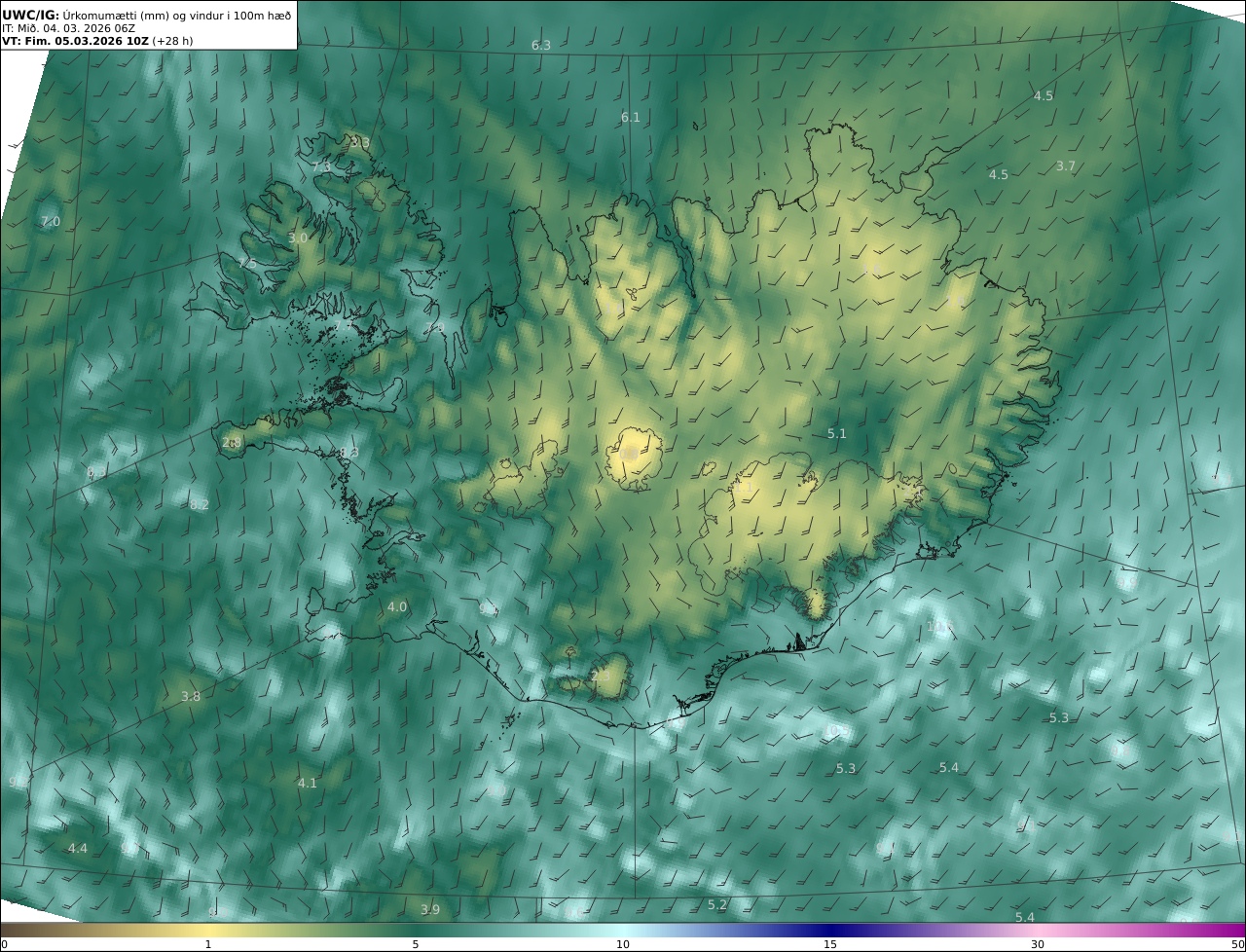Click the 3.0 value over Westfjords
Screen dimensions: 1246x952
pyautogui.click(x=298, y=238)
